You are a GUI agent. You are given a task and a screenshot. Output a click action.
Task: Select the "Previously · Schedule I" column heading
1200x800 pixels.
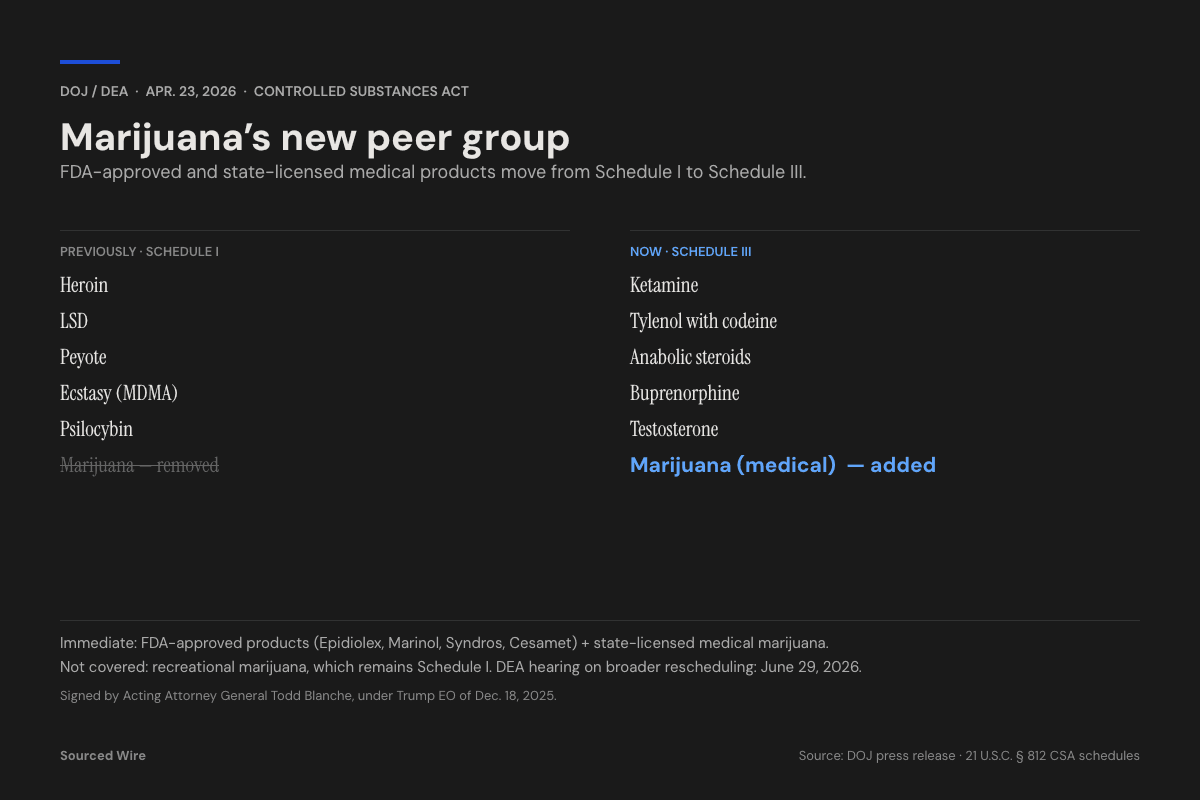tap(139, 252)
